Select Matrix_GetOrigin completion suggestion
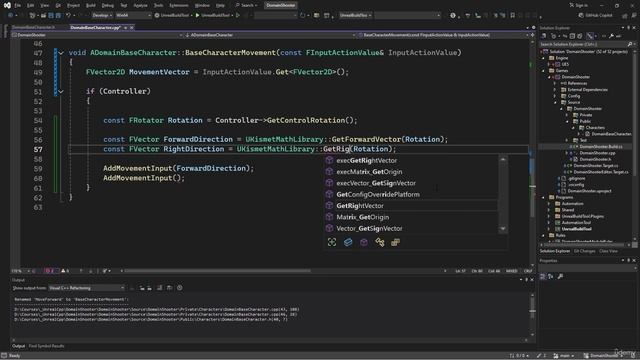The width and height of the screenshot is (640, 360). (x=411, y=217)
